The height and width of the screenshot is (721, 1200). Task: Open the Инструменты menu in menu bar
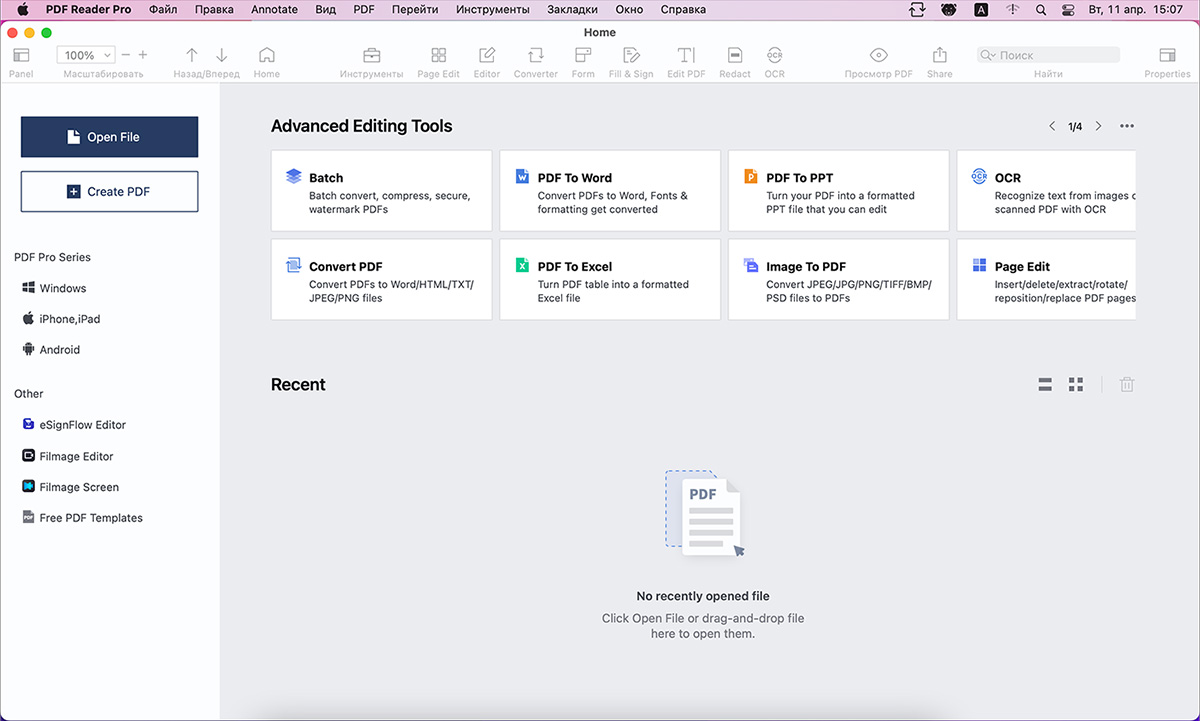pyautogui.click(x=492, y=9)
